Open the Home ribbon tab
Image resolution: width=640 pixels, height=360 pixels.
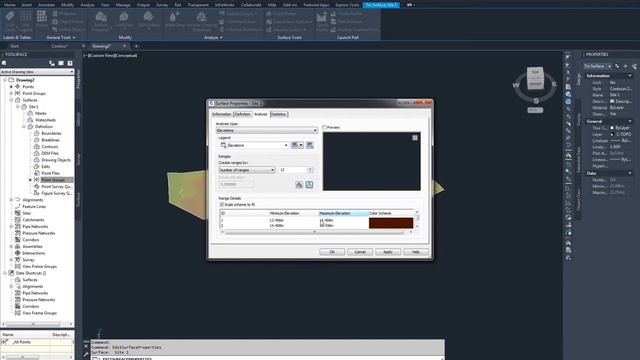pos(9,5)
